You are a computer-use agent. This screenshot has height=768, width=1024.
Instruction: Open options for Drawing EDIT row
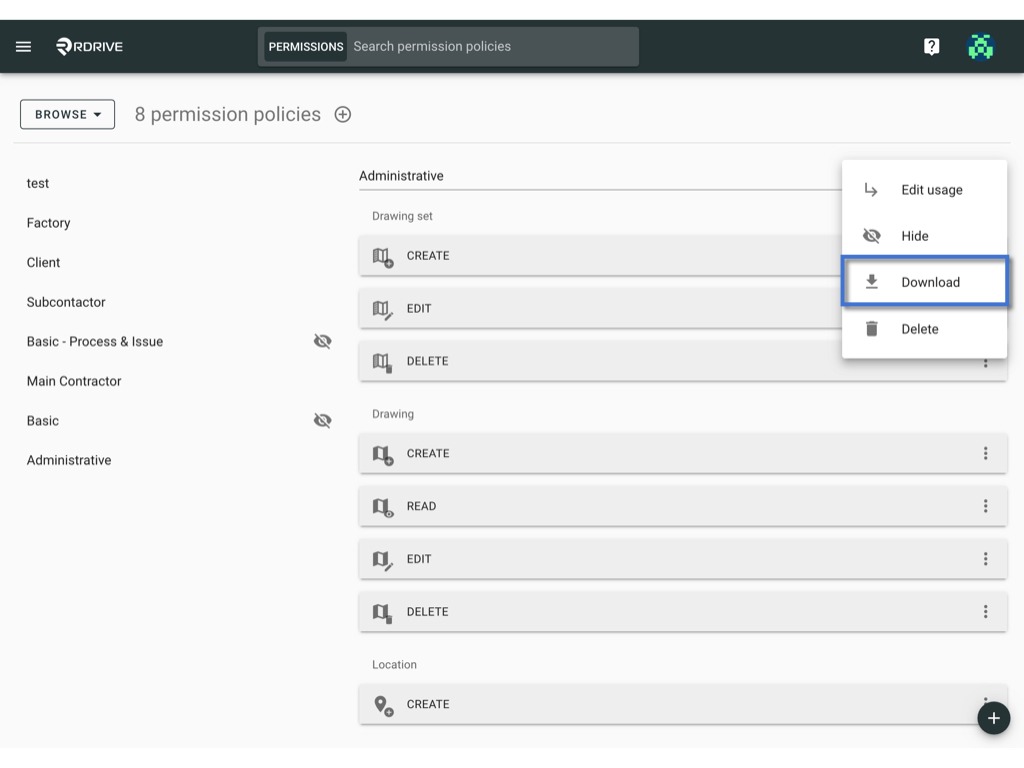985,559
